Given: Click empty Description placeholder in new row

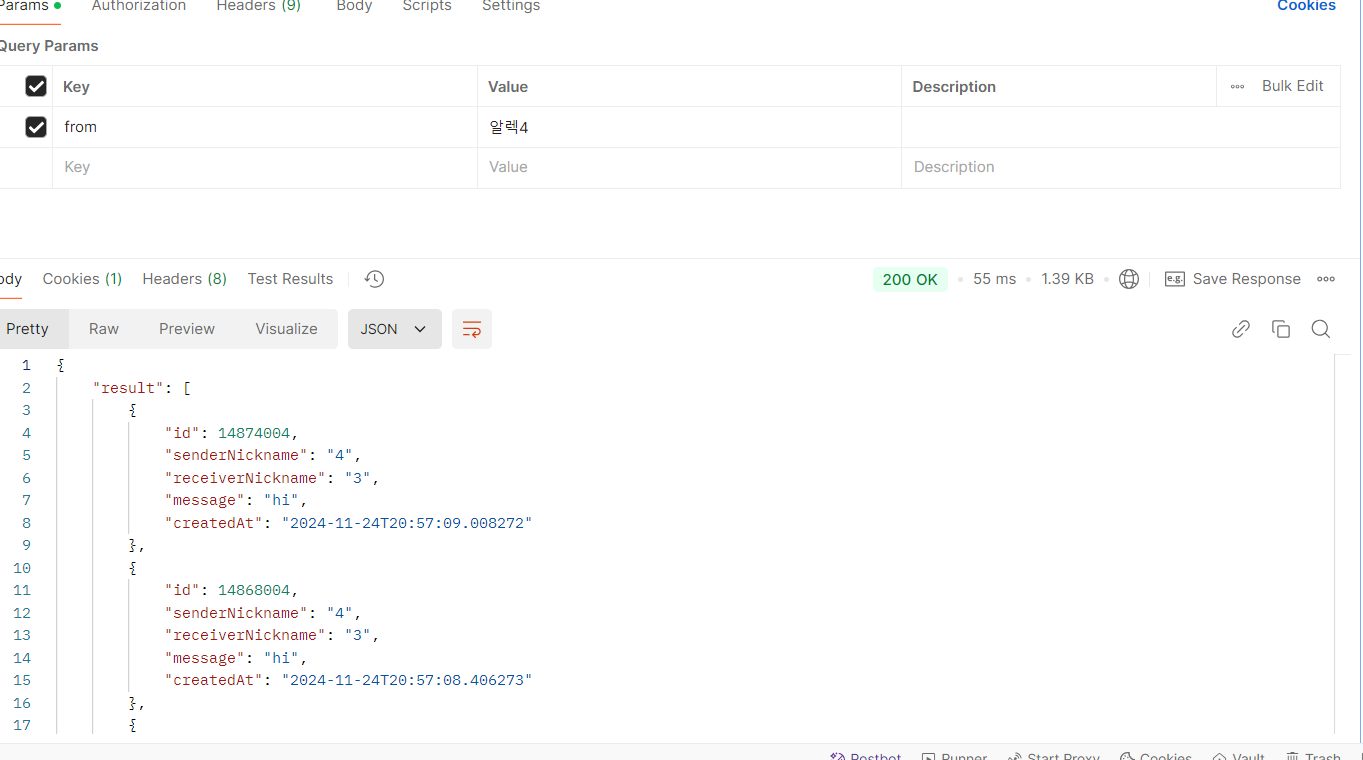Looking at the screenshot, I should (1121, 167).
